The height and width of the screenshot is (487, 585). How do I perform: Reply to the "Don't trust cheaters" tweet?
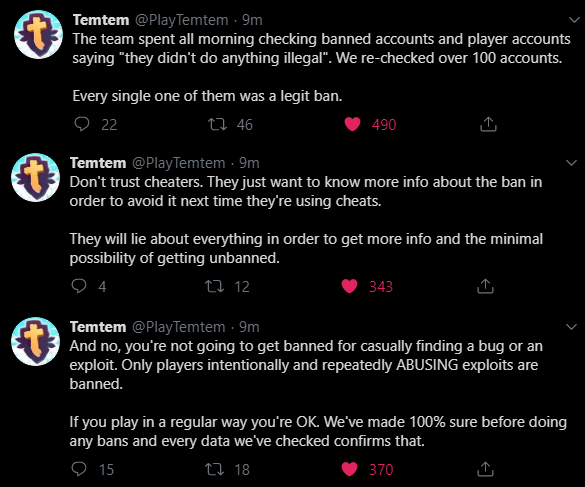click(79, 286)
